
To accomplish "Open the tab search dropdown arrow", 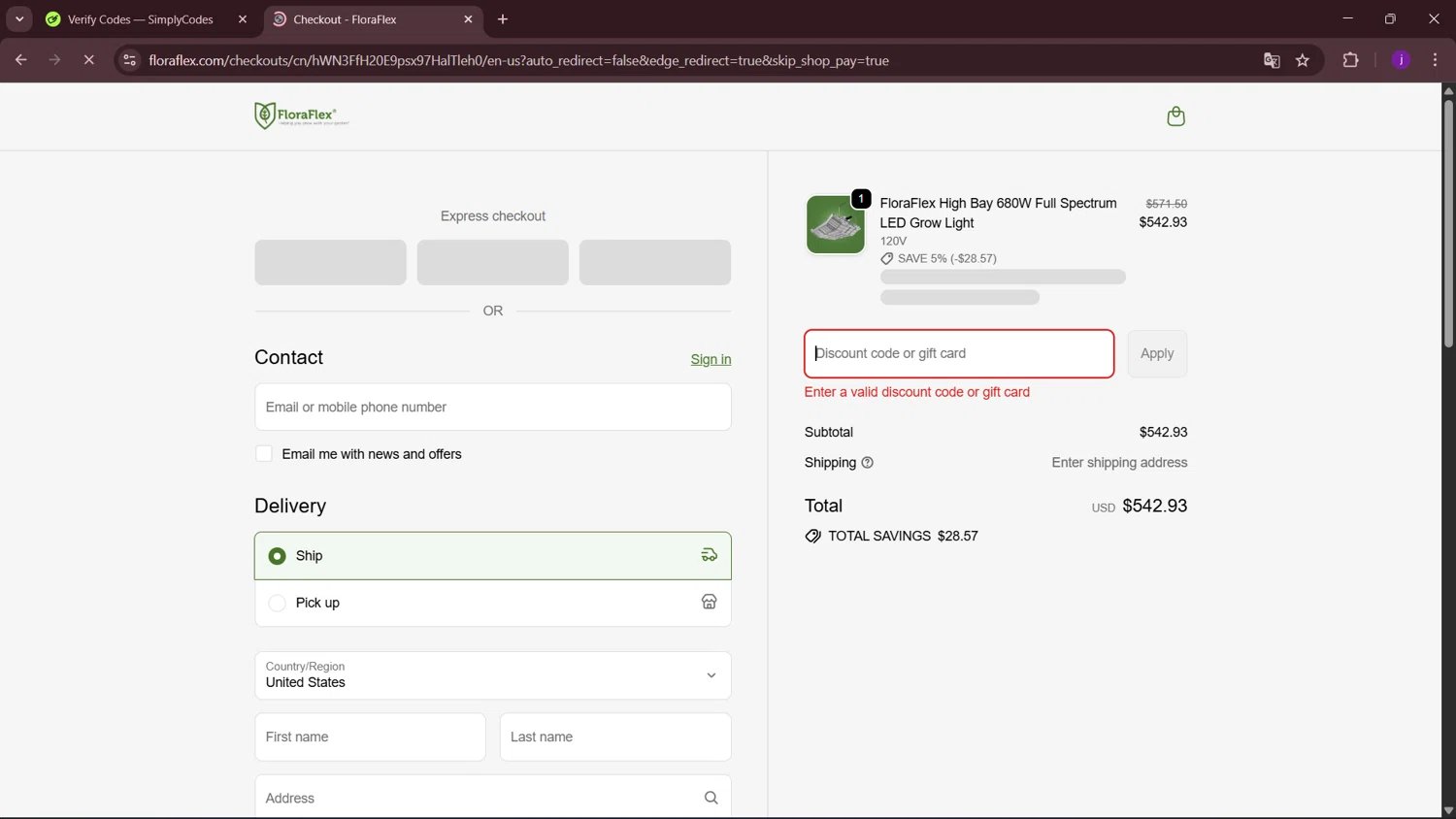I will click(19, 19).
